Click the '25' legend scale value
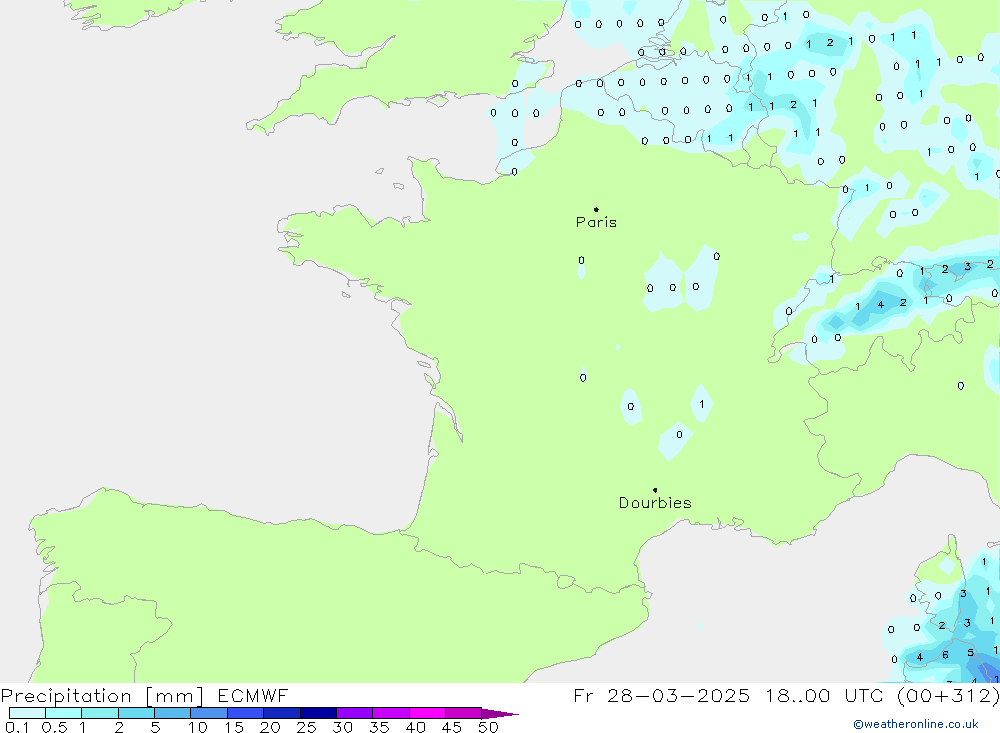1000x733 pixels. [x=307, y=727]
